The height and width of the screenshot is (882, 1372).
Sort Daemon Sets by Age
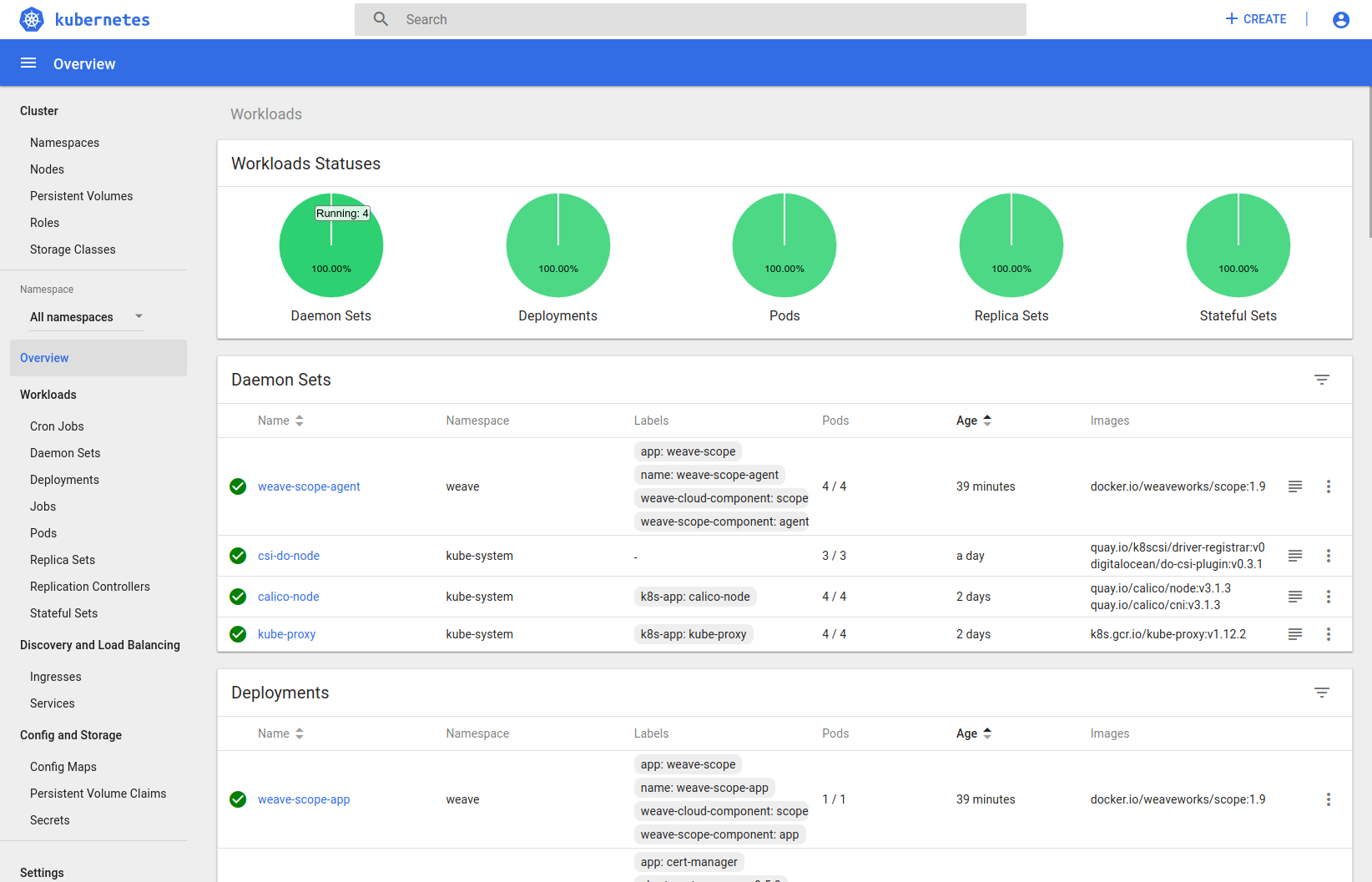click(974, 421)
